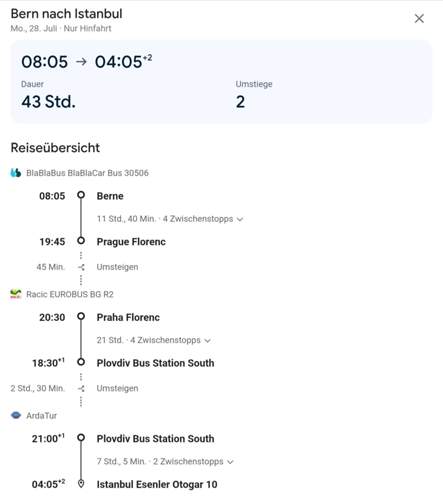The width and height of the screenshot is (443, 500).
Task: Click the Istanbul Esenler Otogar 10 stop
Action: pos(157,484)
